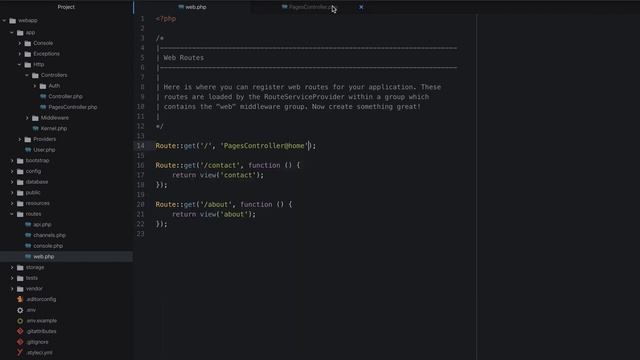Open the .gitattributes file
This screenshot has width=640, height=360.
click(41, 331)
